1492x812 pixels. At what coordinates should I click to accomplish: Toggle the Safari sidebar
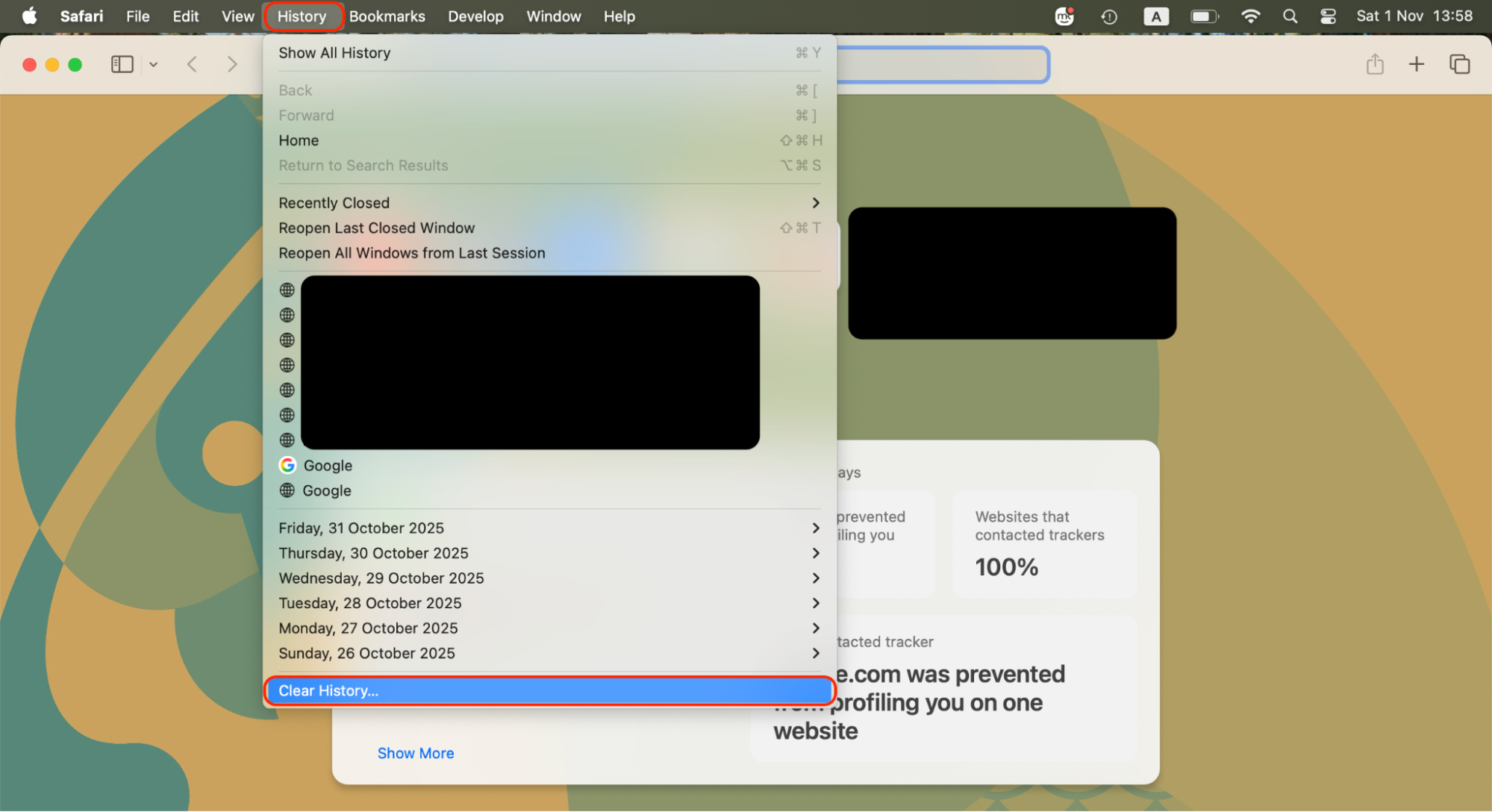tap(122, 64)
